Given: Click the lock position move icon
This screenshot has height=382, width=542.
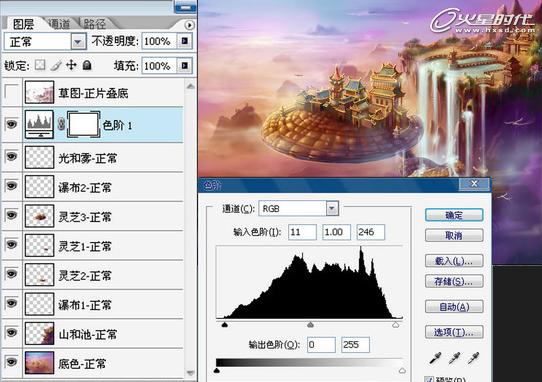Looking at the screenshot, I should pyautogui.click(x=71, y=65).
